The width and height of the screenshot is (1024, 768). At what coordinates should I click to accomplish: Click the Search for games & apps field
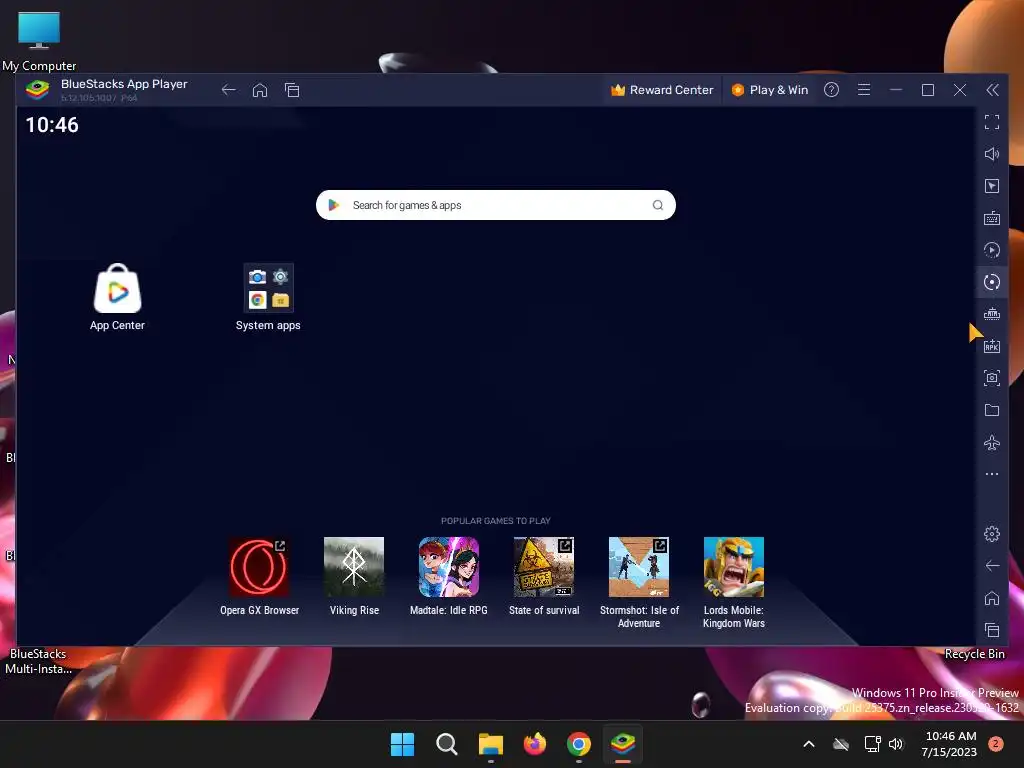(496, 205)
